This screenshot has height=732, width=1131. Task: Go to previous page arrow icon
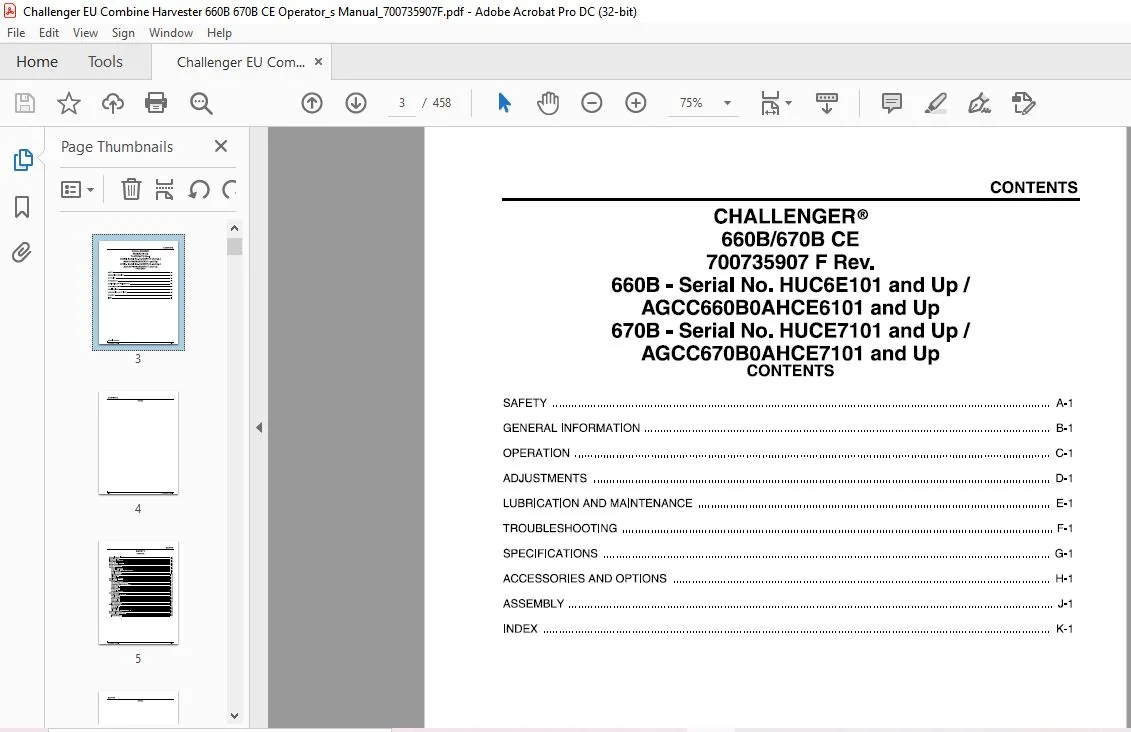pyautogui.click(x=312, y=103)
